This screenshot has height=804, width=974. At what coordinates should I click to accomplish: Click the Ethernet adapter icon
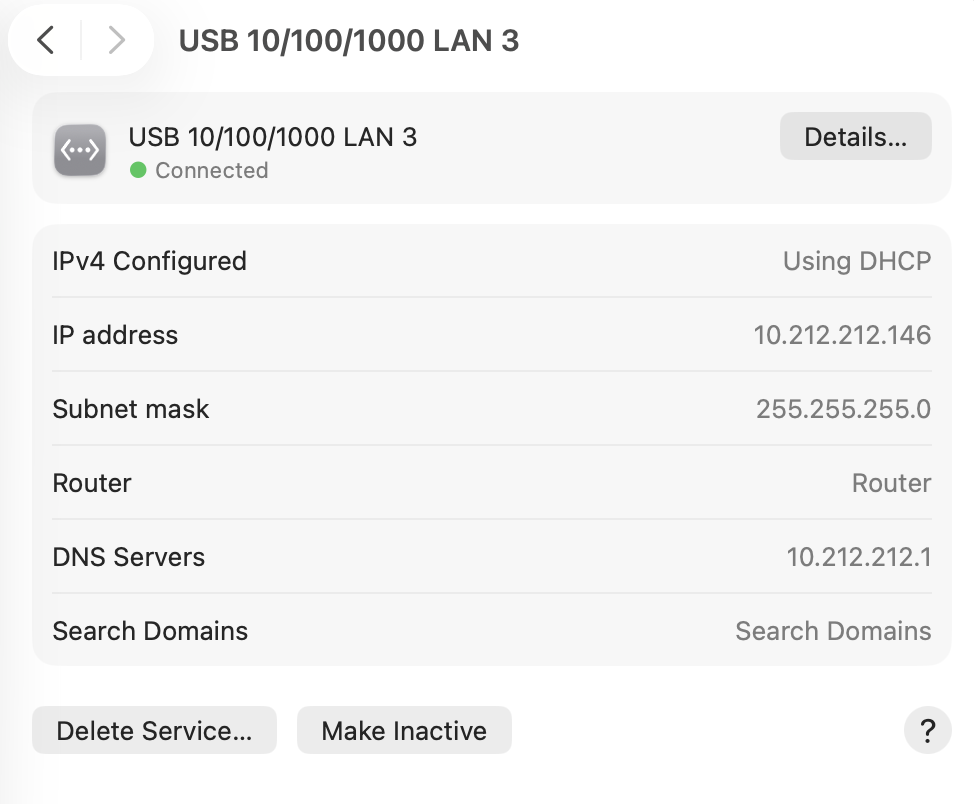pyautogui.click(x=80, y=151)
